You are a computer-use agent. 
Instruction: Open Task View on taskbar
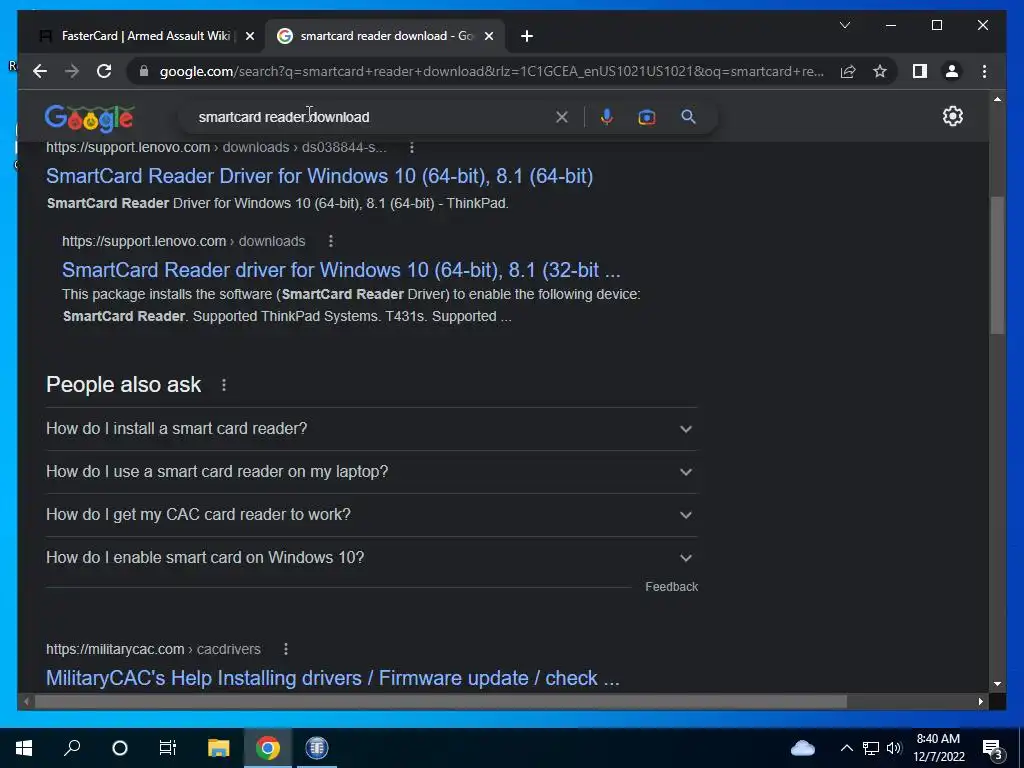(168, 748)
